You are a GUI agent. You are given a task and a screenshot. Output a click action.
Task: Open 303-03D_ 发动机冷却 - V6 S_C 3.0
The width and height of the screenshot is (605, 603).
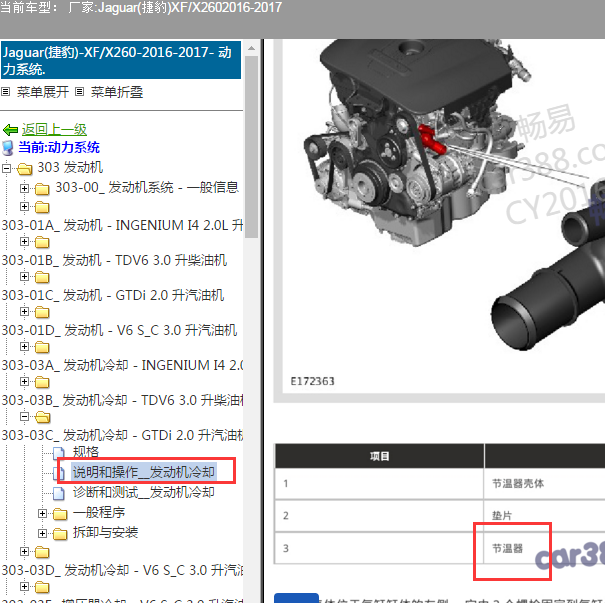pyautogui.click(x=122, y=570)
